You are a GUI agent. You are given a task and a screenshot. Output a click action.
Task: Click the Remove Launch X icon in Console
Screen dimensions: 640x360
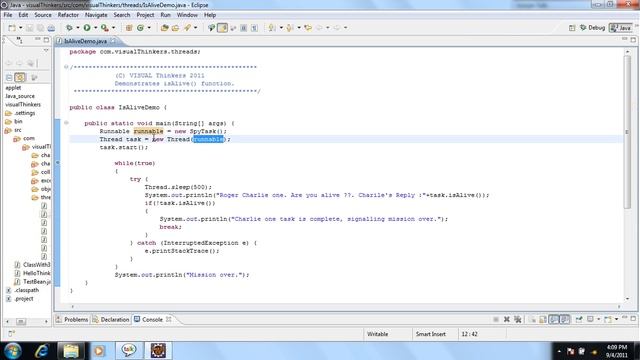507,319
